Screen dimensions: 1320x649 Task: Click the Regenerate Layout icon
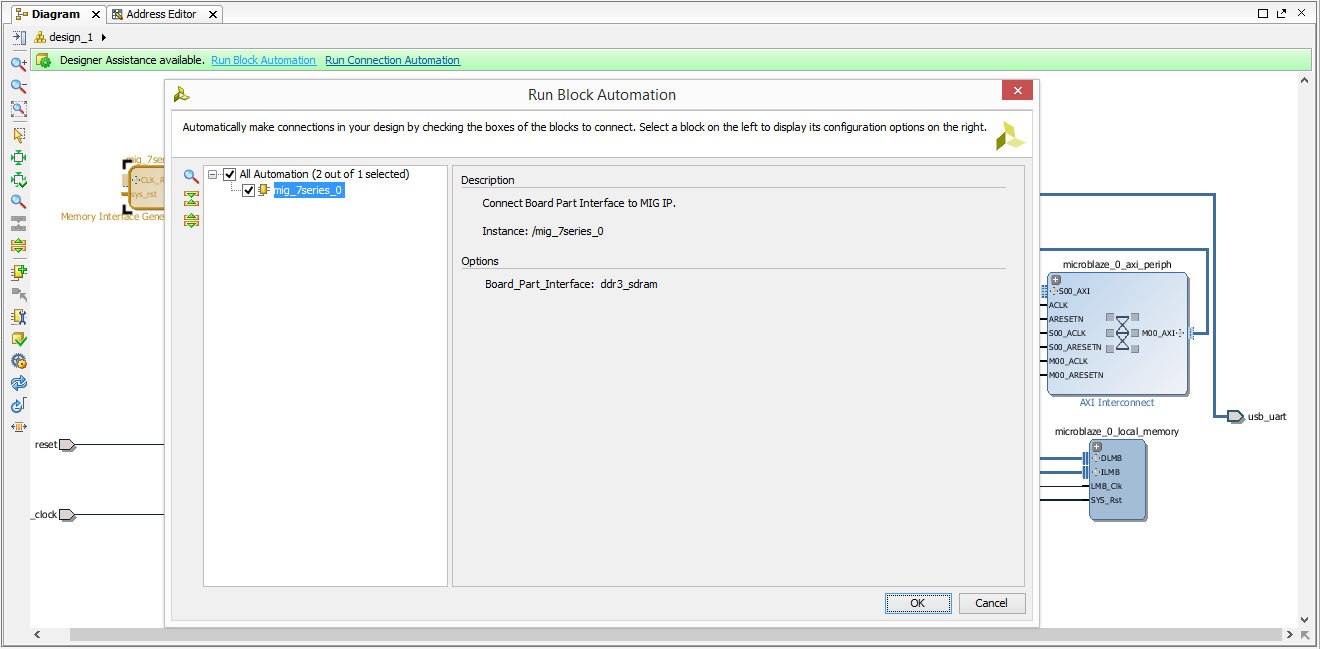18,405
